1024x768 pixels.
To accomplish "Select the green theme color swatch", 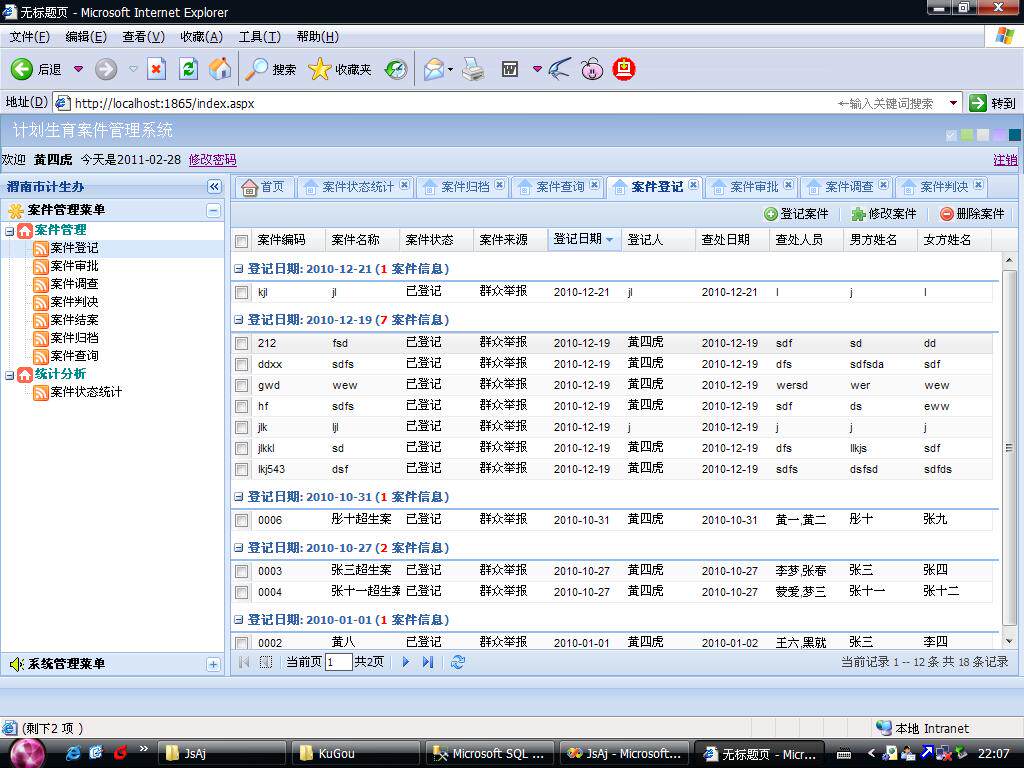I will pos(967,135).
